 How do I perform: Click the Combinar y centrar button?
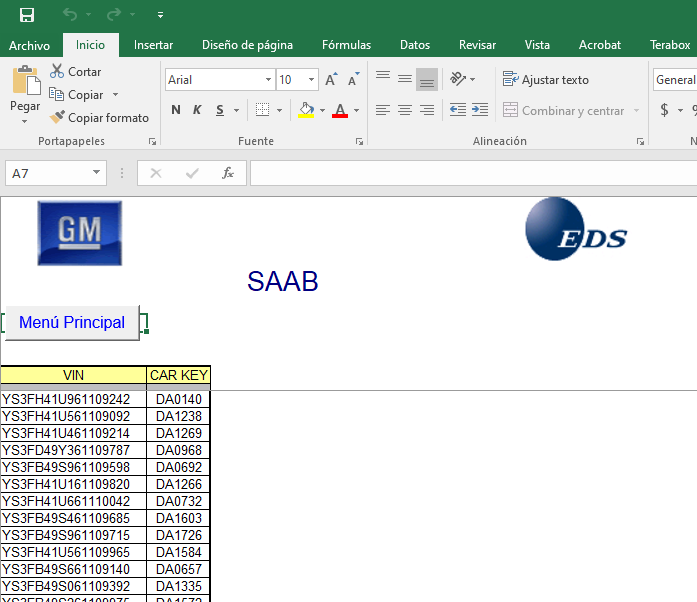click(x=564, y=111)
